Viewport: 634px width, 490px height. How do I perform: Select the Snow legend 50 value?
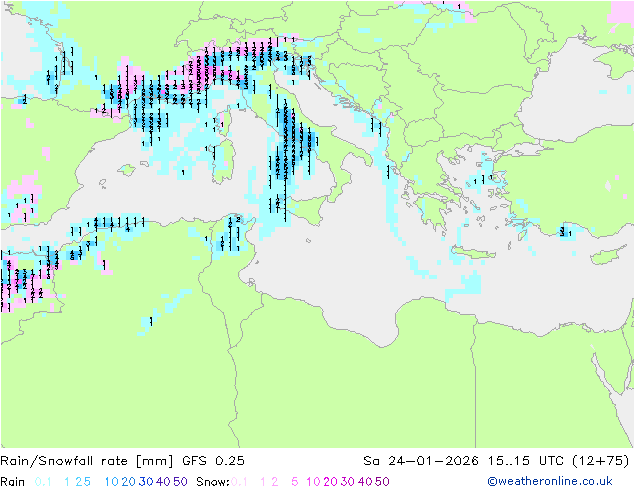(x=382, y=482)
